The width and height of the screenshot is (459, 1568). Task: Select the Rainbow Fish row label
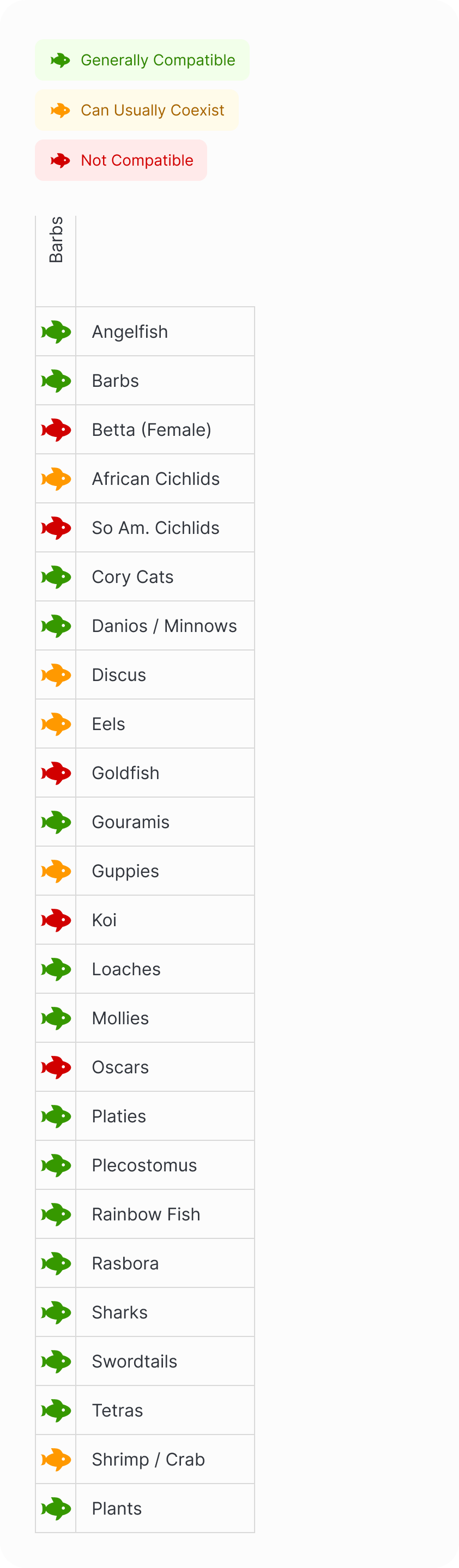[146, 1214]
